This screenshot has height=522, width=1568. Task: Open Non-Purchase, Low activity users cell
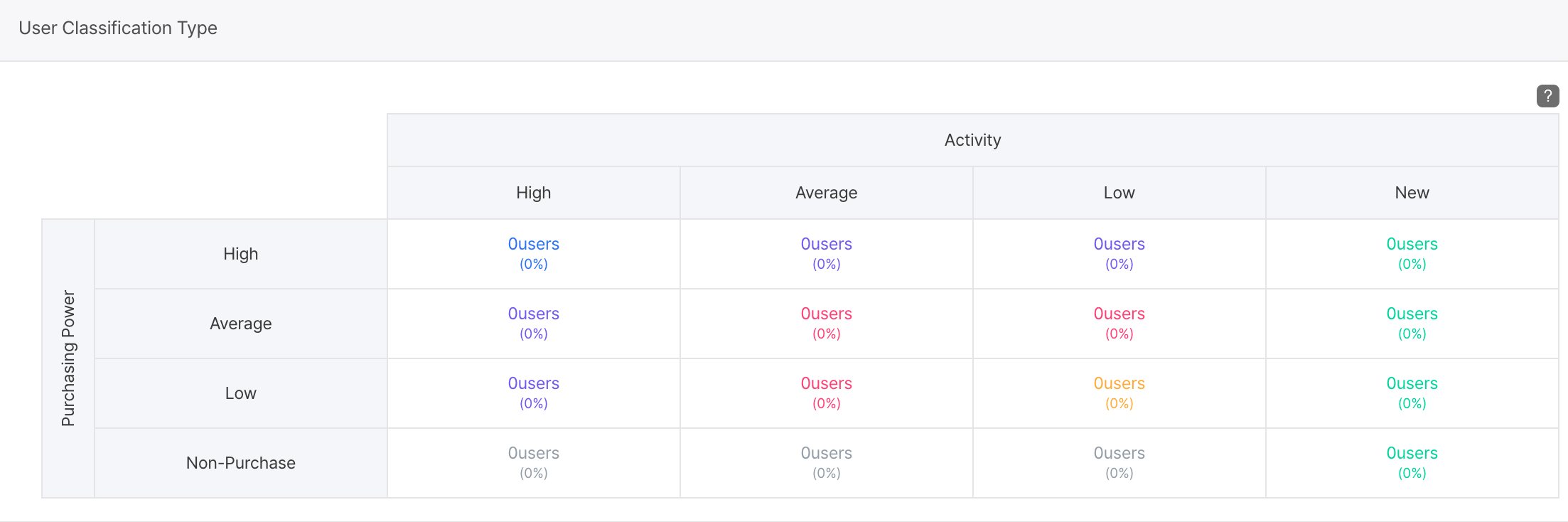(x=1119, y=462)
